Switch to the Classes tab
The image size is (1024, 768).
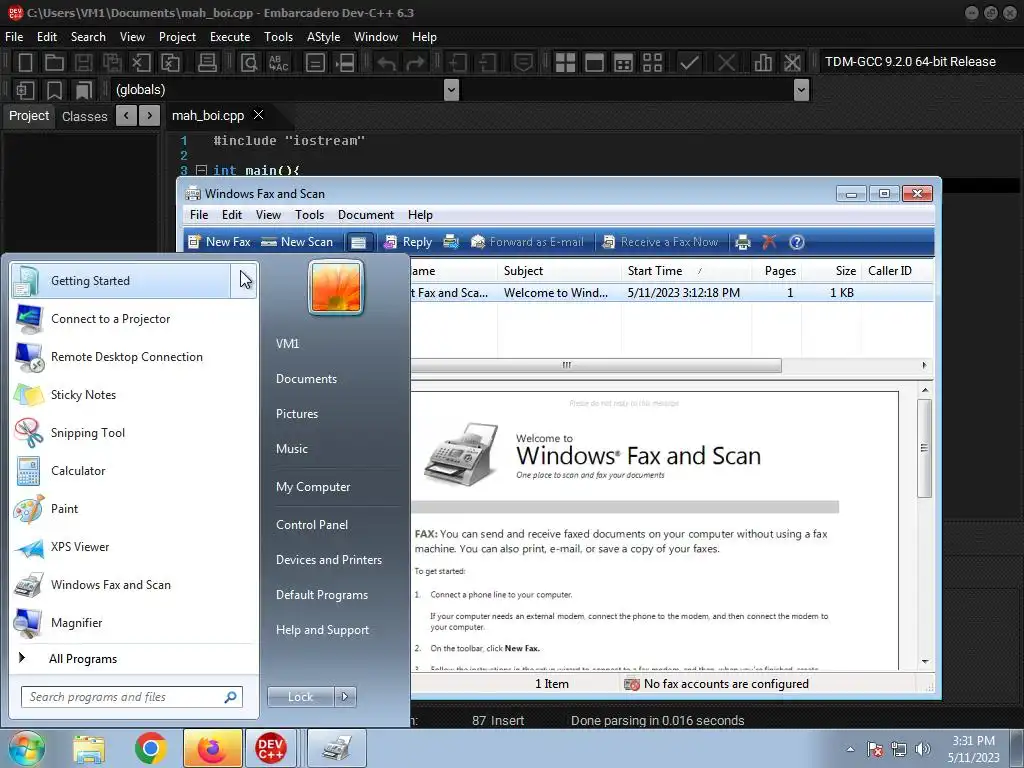[x=84, y=116]
